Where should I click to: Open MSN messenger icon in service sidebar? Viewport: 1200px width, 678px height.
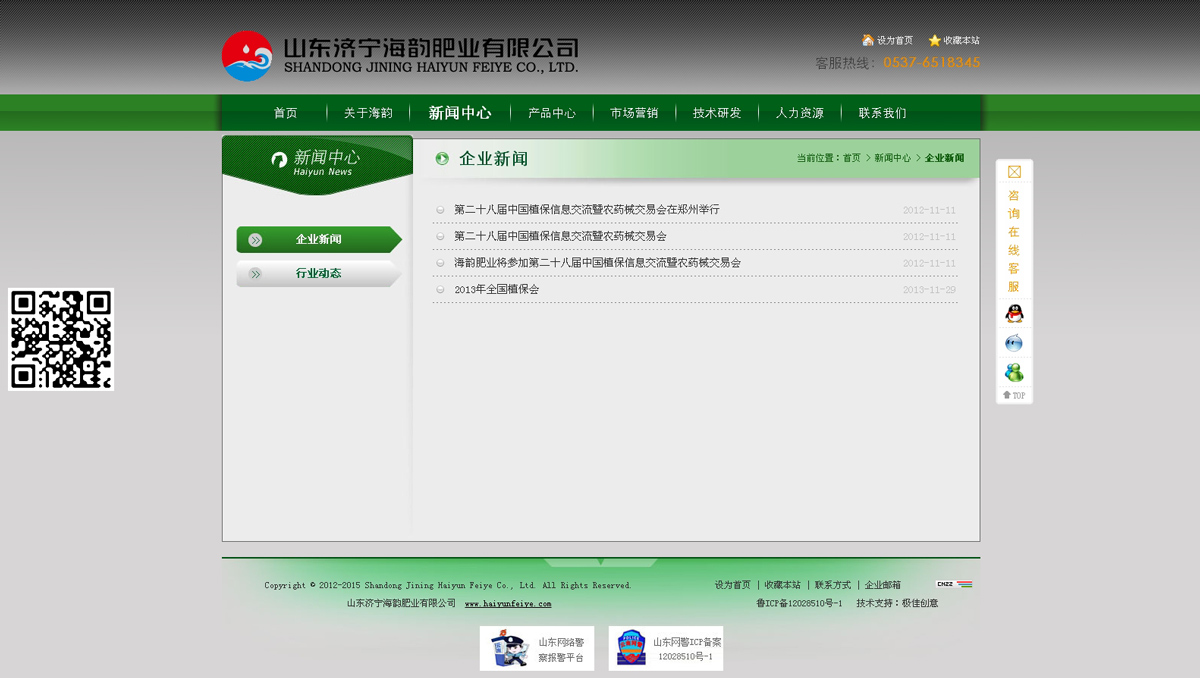[x=1014, y=373]
